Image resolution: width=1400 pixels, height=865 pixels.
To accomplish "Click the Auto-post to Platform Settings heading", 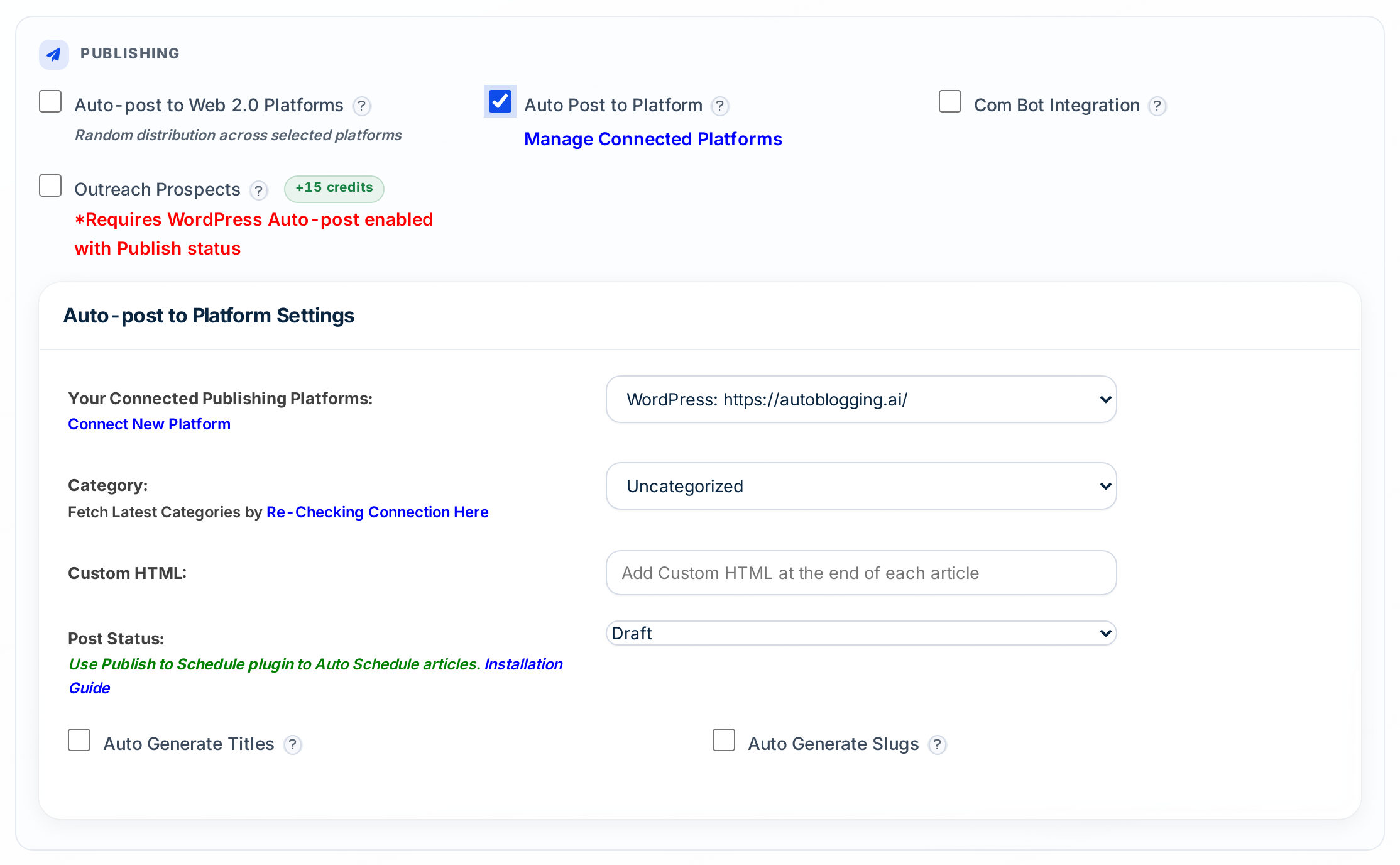I will click(209, 316).
